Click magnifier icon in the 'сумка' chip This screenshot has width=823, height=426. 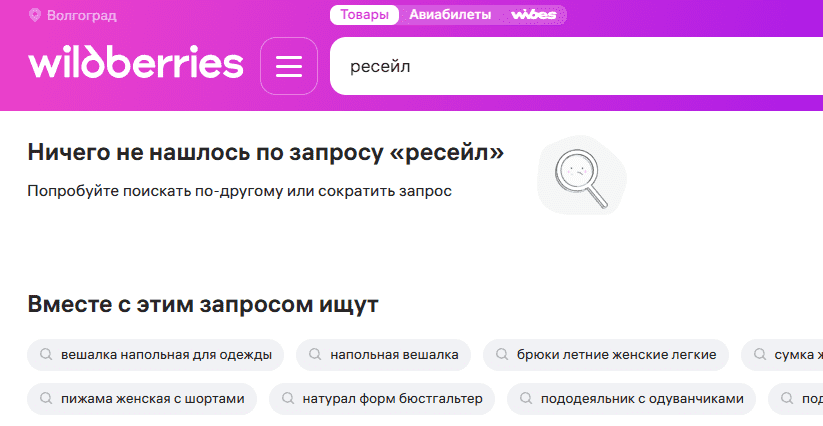click(759, 355)
